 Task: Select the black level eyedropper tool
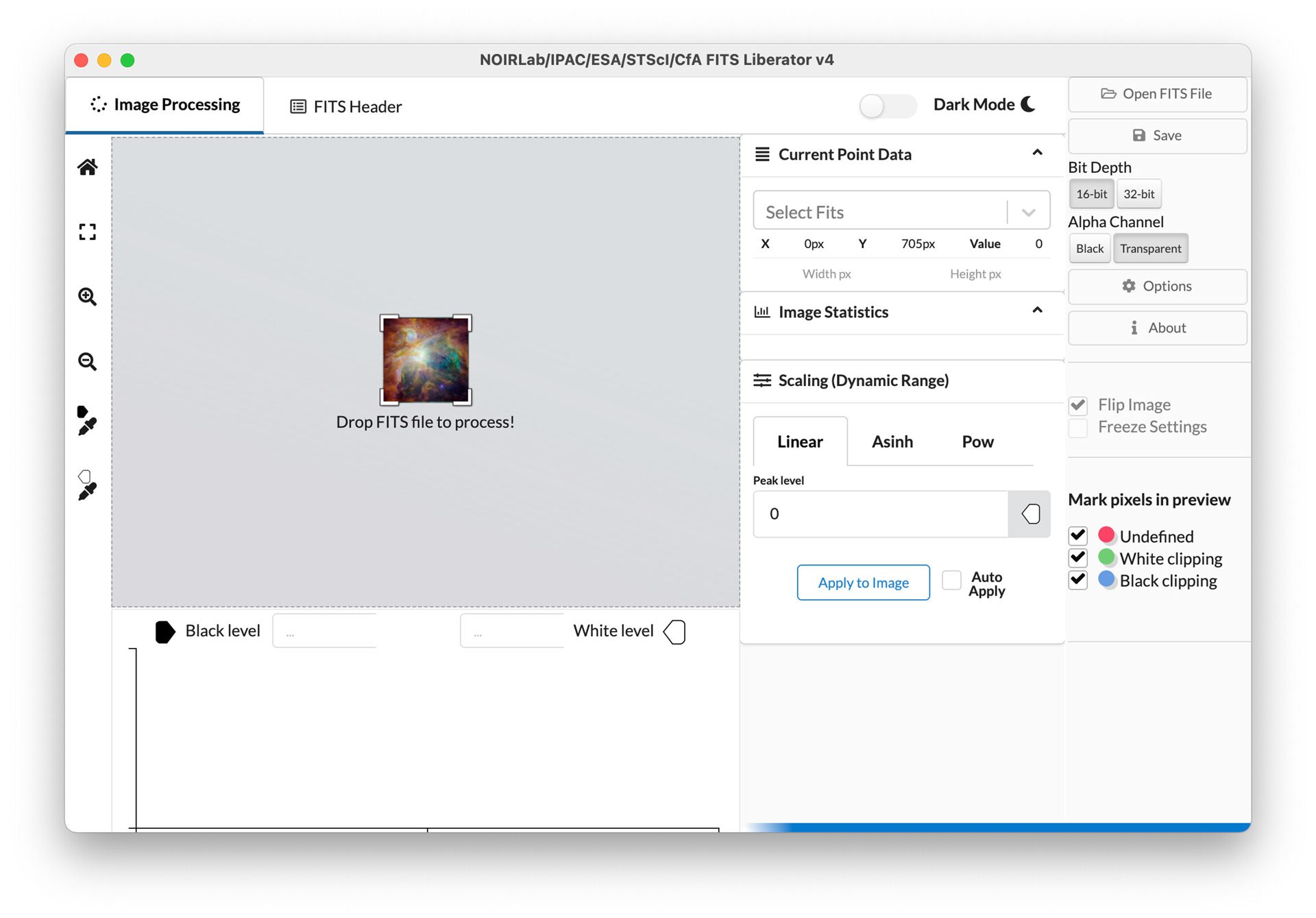coord(87,420)
